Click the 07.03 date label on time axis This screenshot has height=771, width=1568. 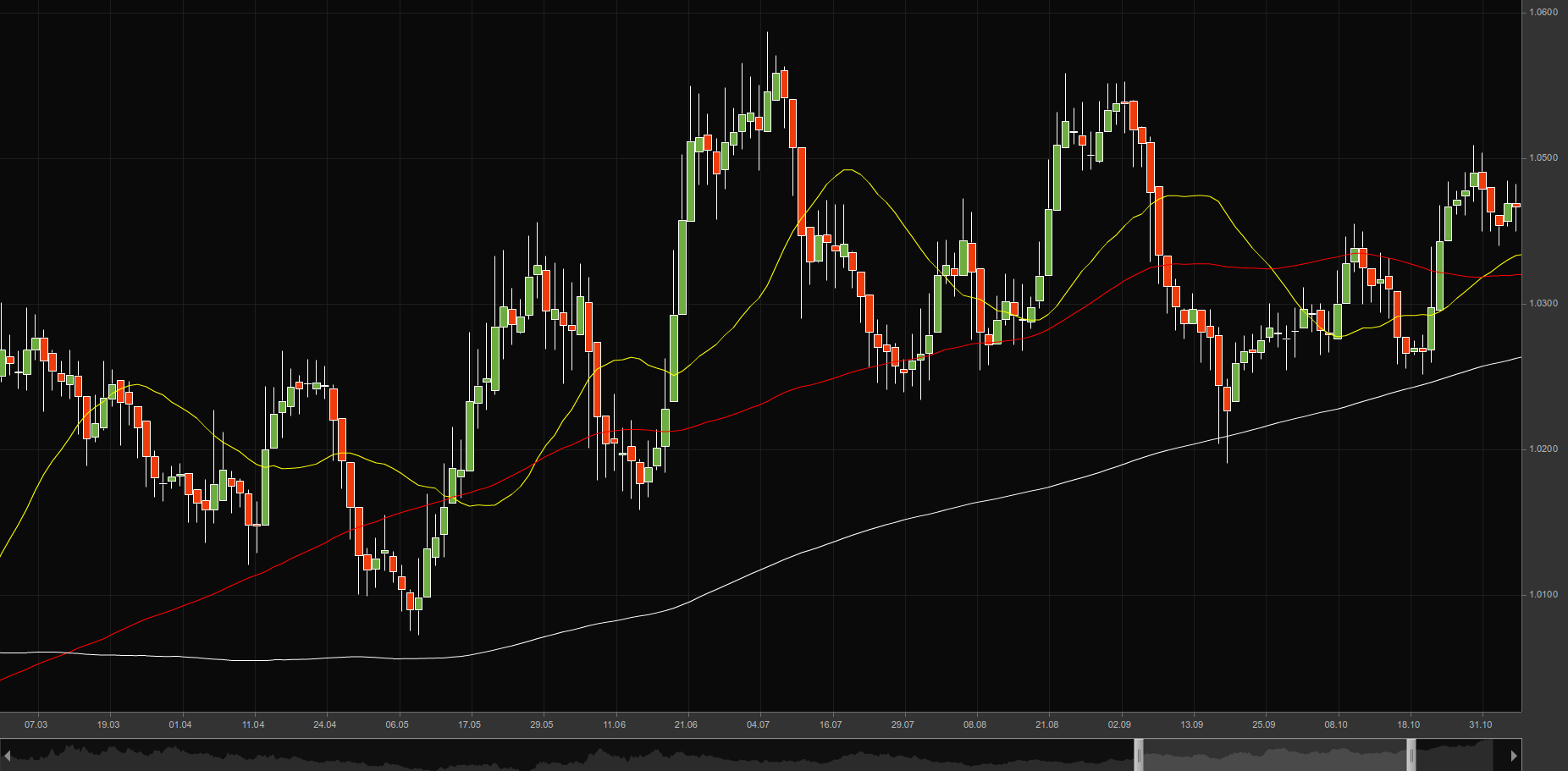click(x=36, y=724)
